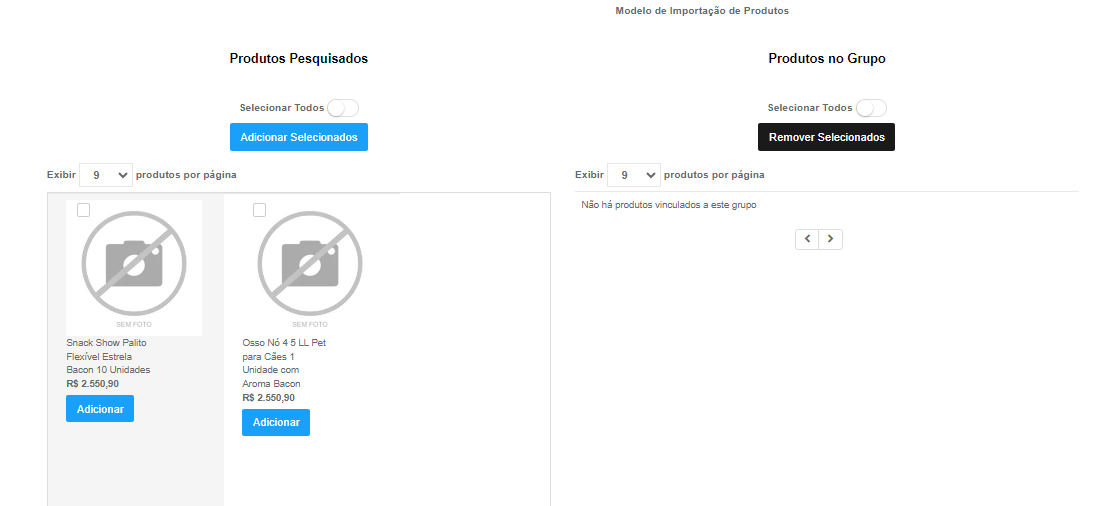
Task: Open products-per-page dropdown in Produtos no Grupo
Action: (x=634, y=175)
